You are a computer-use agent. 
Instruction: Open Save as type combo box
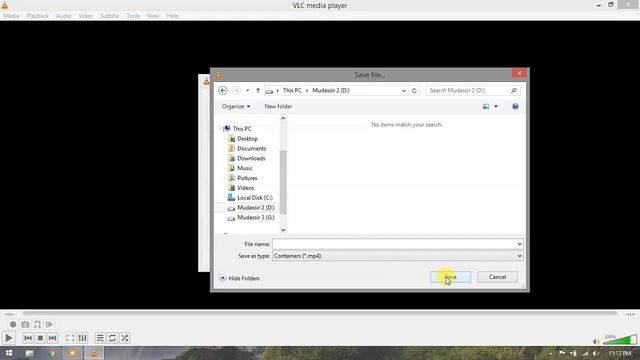point(398,256)
